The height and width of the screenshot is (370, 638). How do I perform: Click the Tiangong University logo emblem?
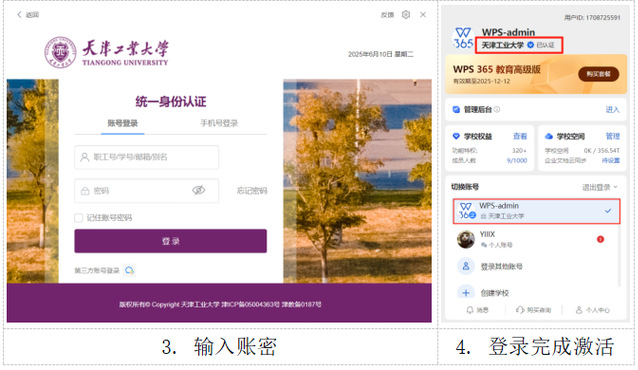pos(60,52)
